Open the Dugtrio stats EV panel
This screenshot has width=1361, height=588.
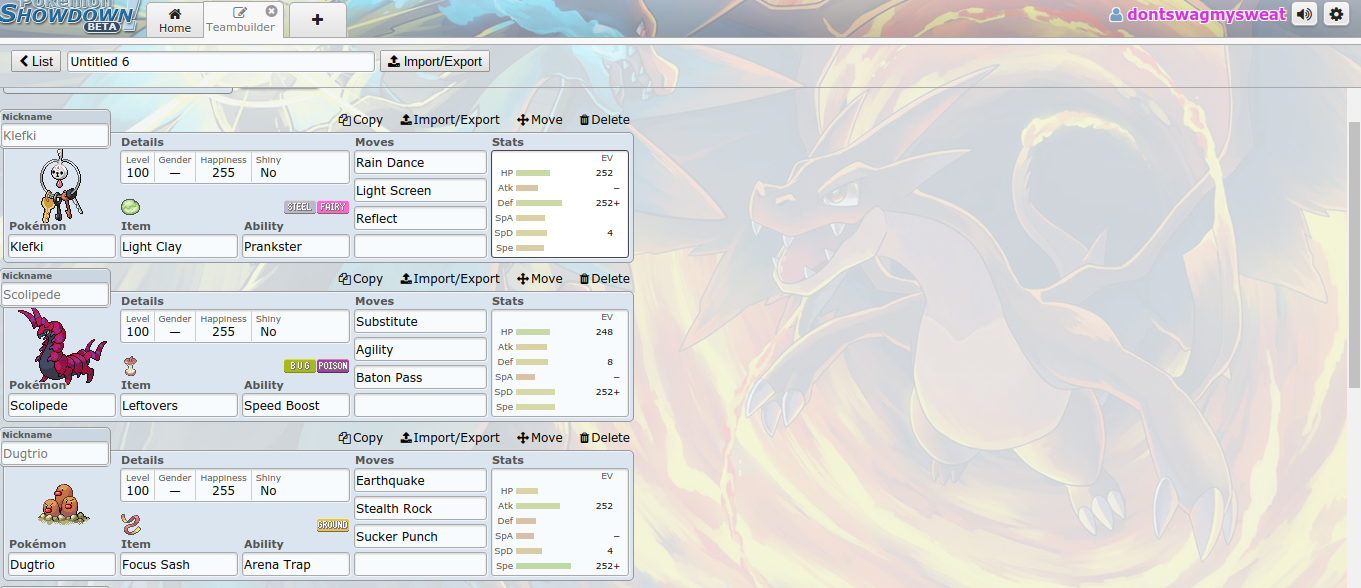click(x=560, y=522)
